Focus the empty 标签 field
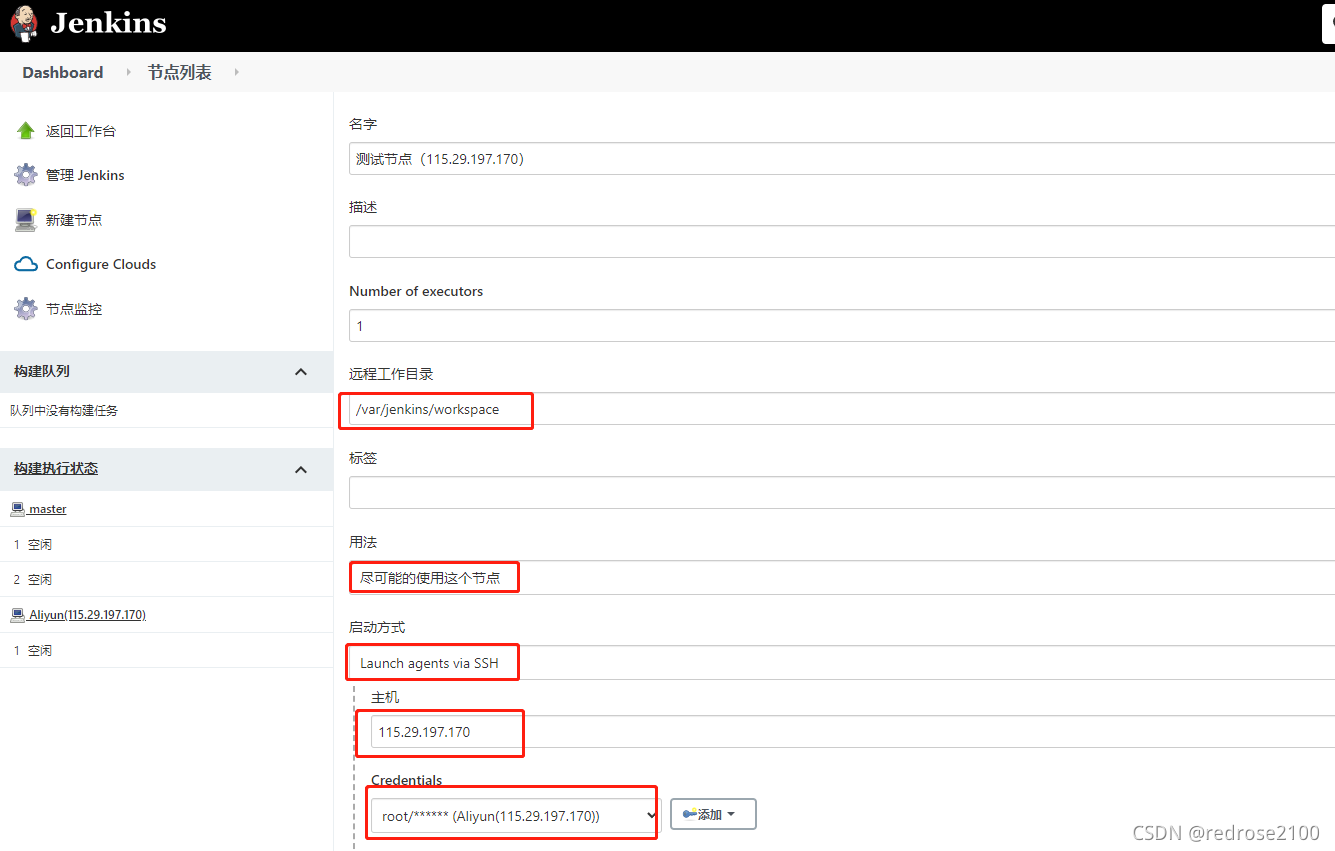The width and height of the screenshot is (1335, 851). click(842, 493)
